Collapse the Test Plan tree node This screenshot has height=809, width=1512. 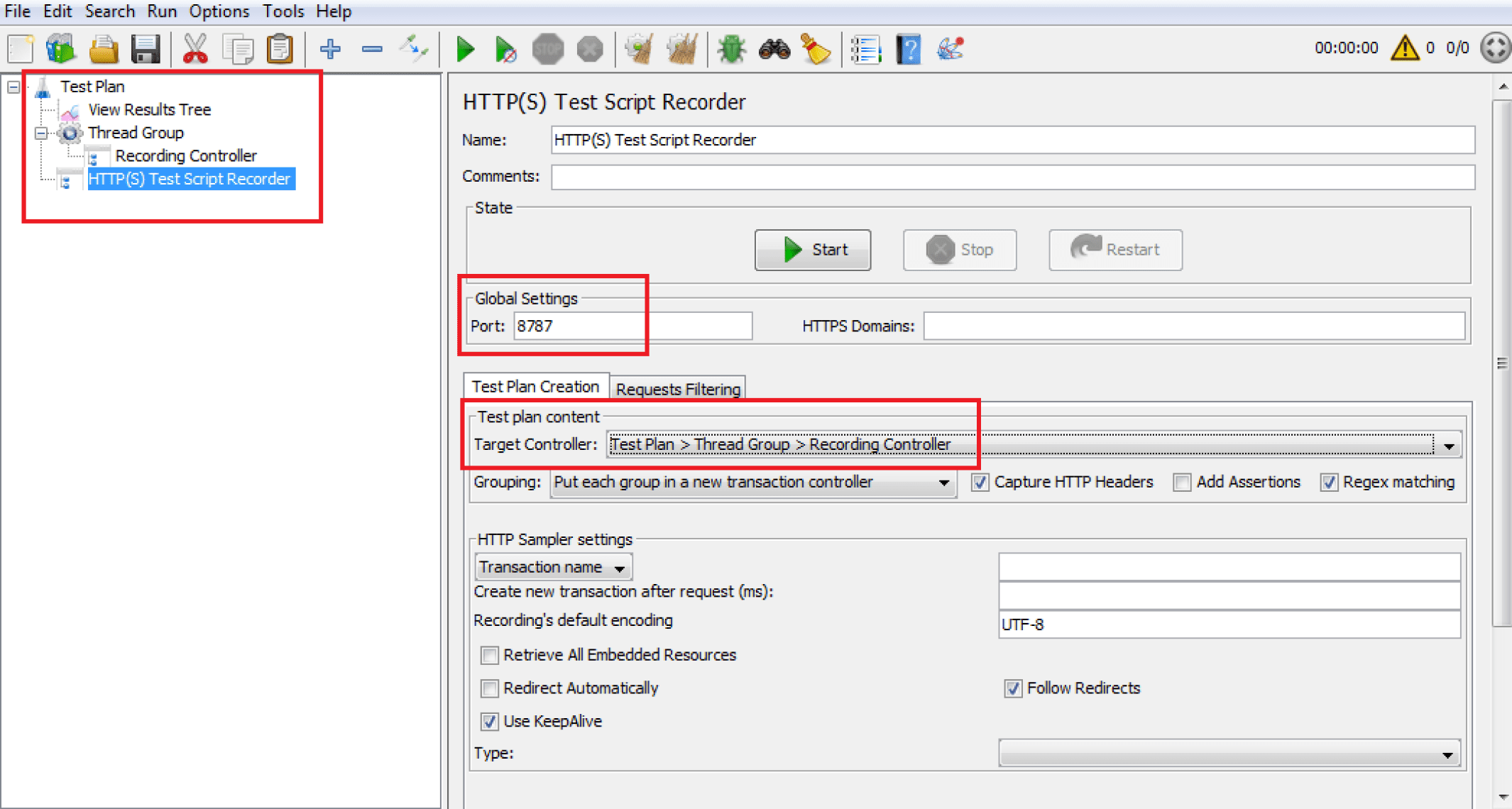13,87
